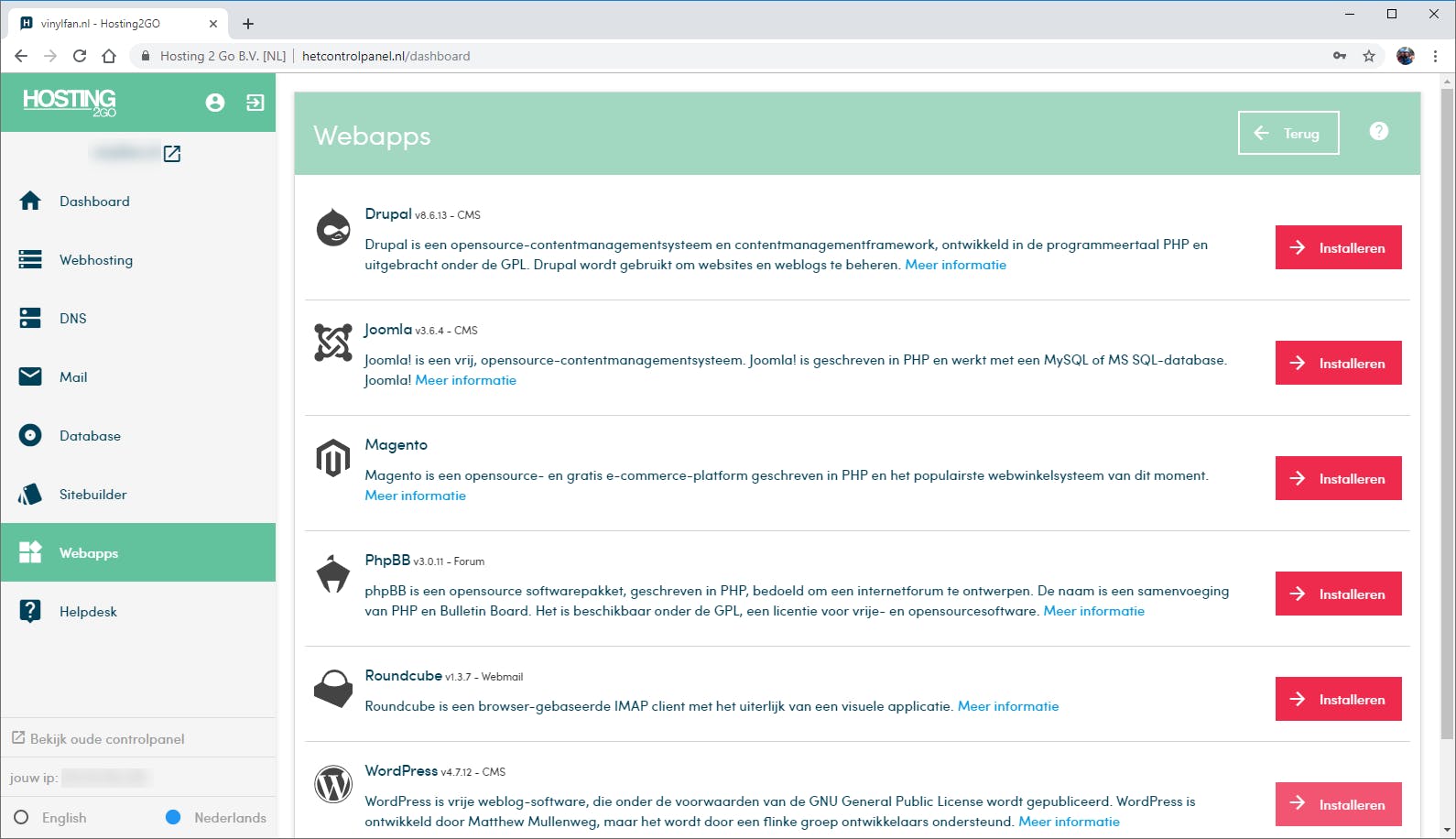Click the page vertical scrollbar
The image size is (1456, 839).
pyautogui.click(x=1447, y=412)
